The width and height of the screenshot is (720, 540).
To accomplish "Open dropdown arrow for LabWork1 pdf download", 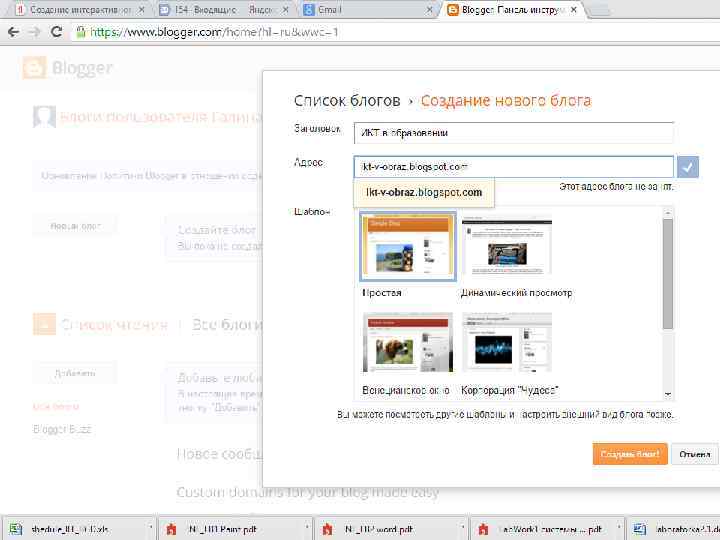I will pyautogui.click(x=618, y=529).
